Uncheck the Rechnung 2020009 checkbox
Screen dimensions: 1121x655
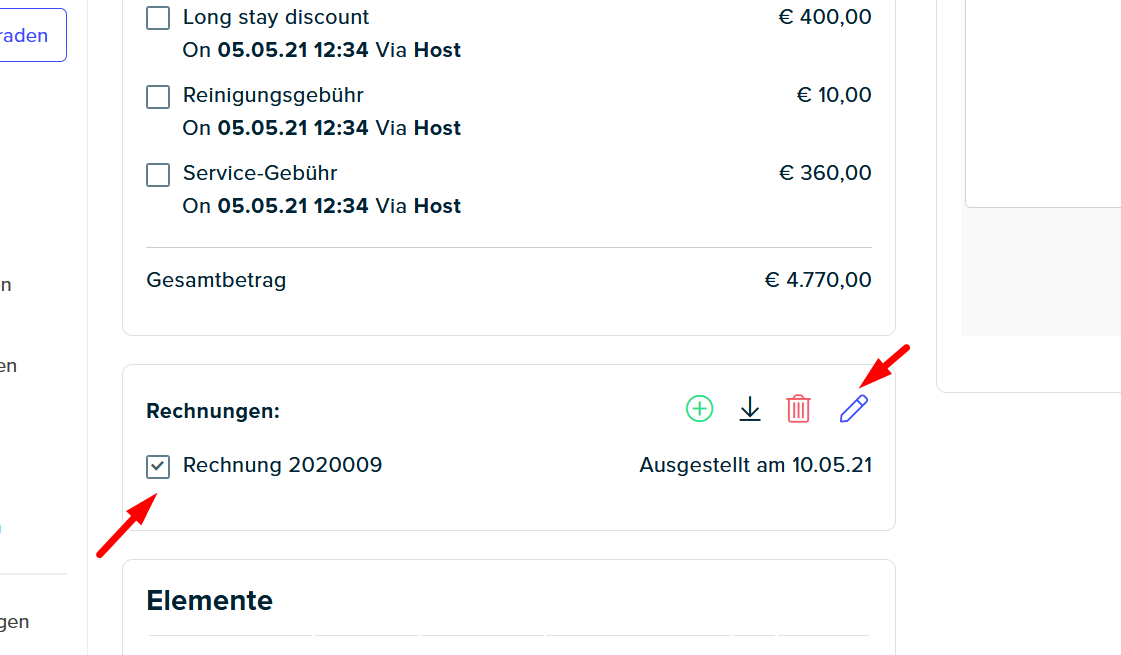tap(158, 467)
